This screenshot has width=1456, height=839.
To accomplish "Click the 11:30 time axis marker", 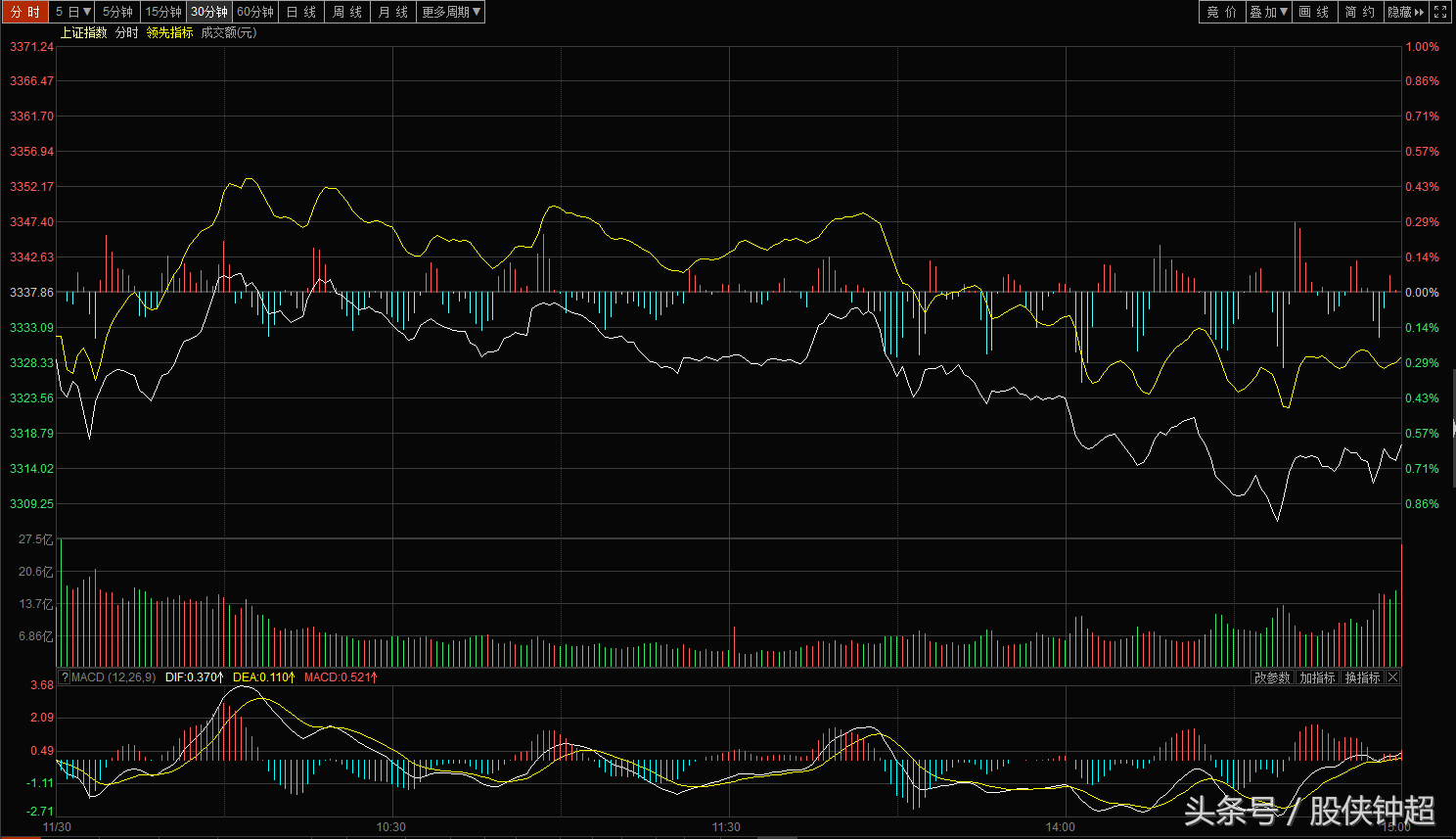I will tap(726, 827).
